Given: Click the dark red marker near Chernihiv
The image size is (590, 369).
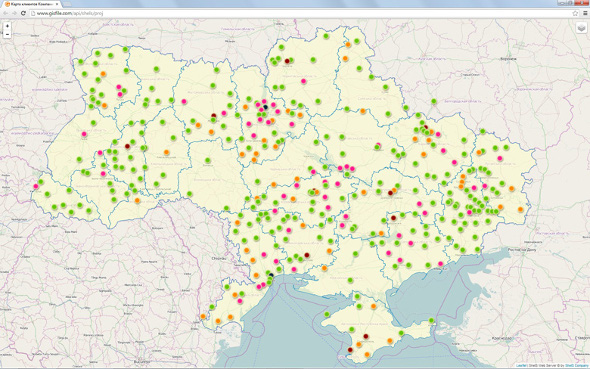Looking at the screenshot, I should click(287, 61).
